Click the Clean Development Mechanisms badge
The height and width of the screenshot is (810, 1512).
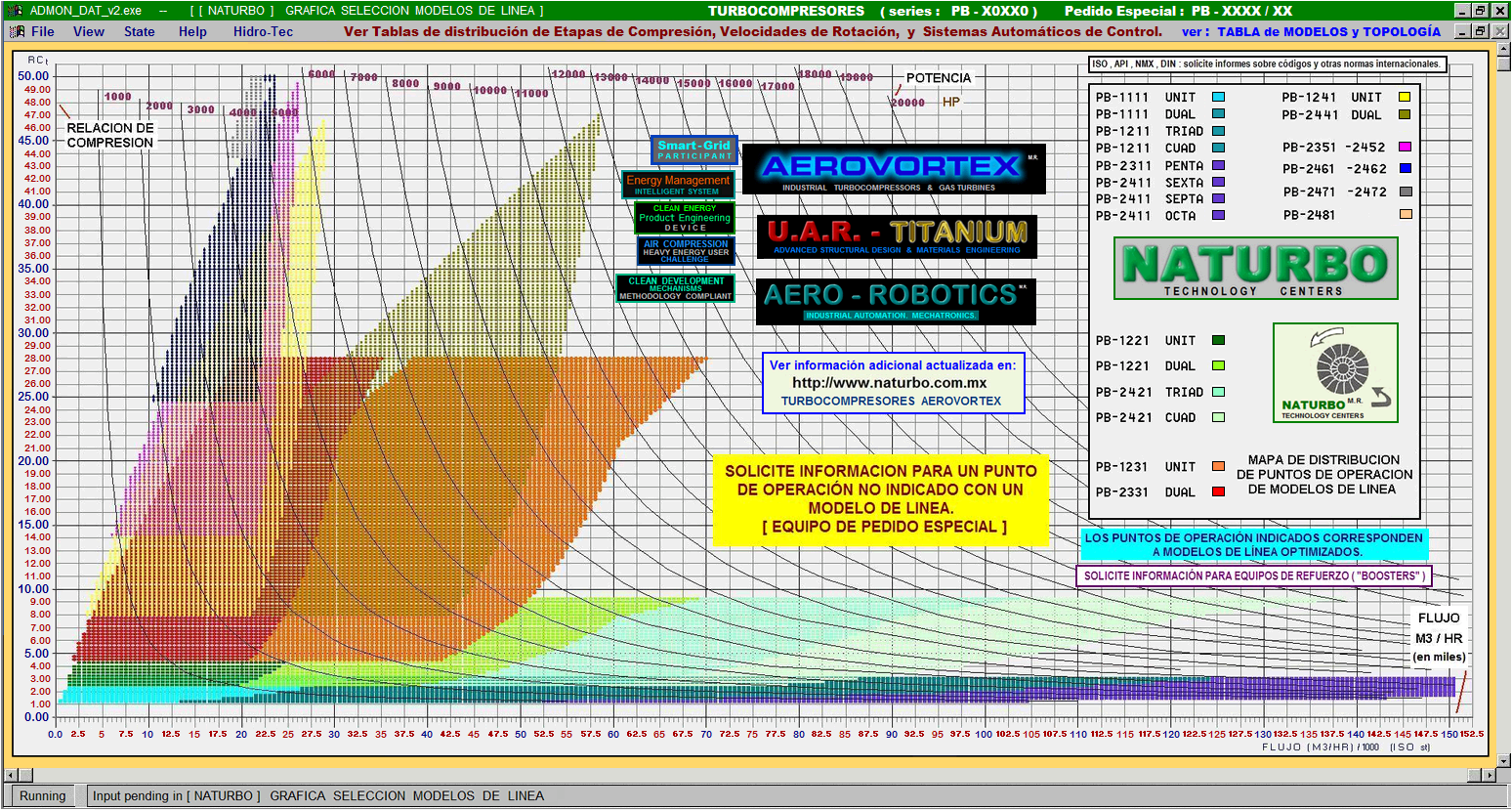pos(675,288)
